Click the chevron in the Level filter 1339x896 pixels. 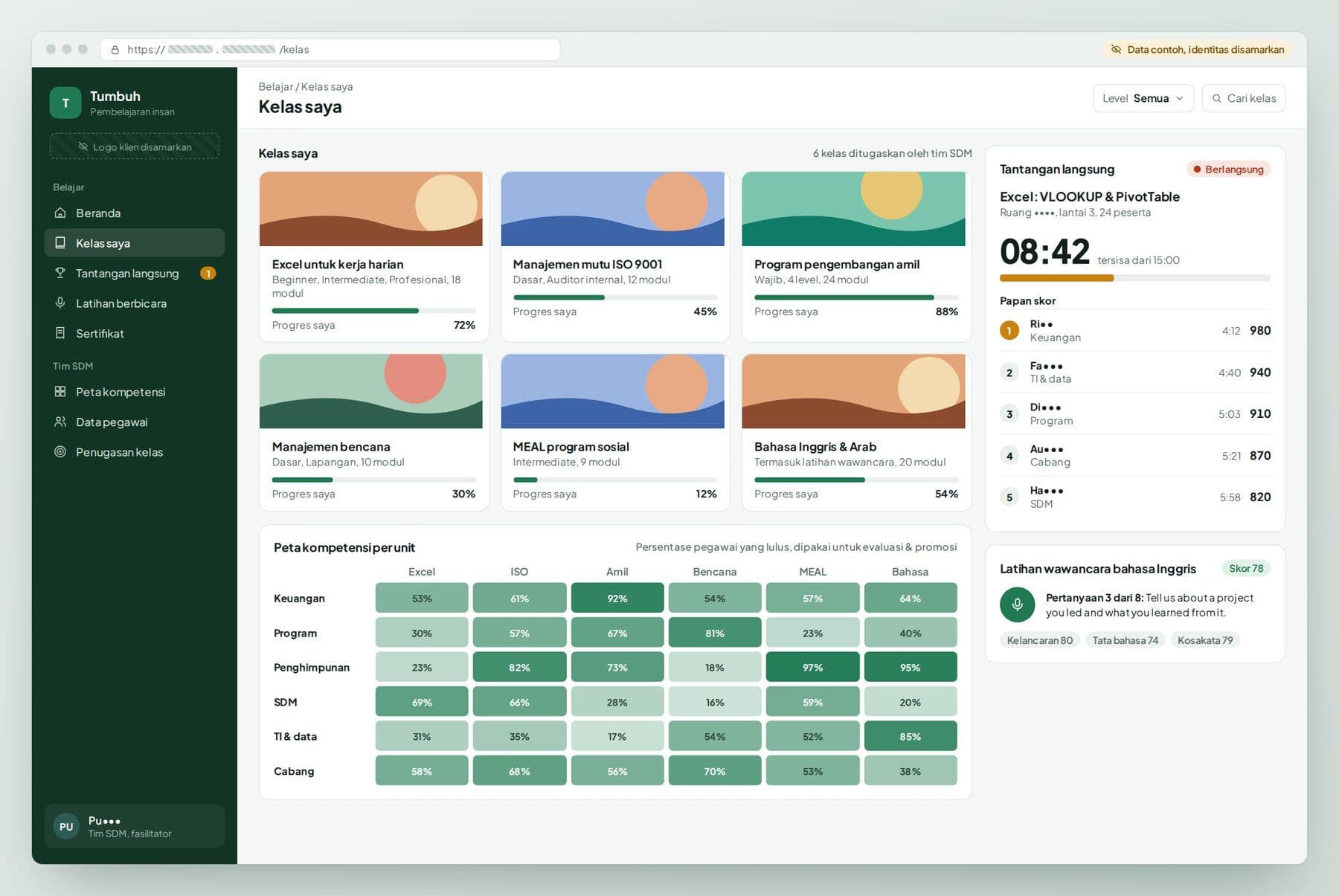pyautogui.click(x=1180, y=98)
